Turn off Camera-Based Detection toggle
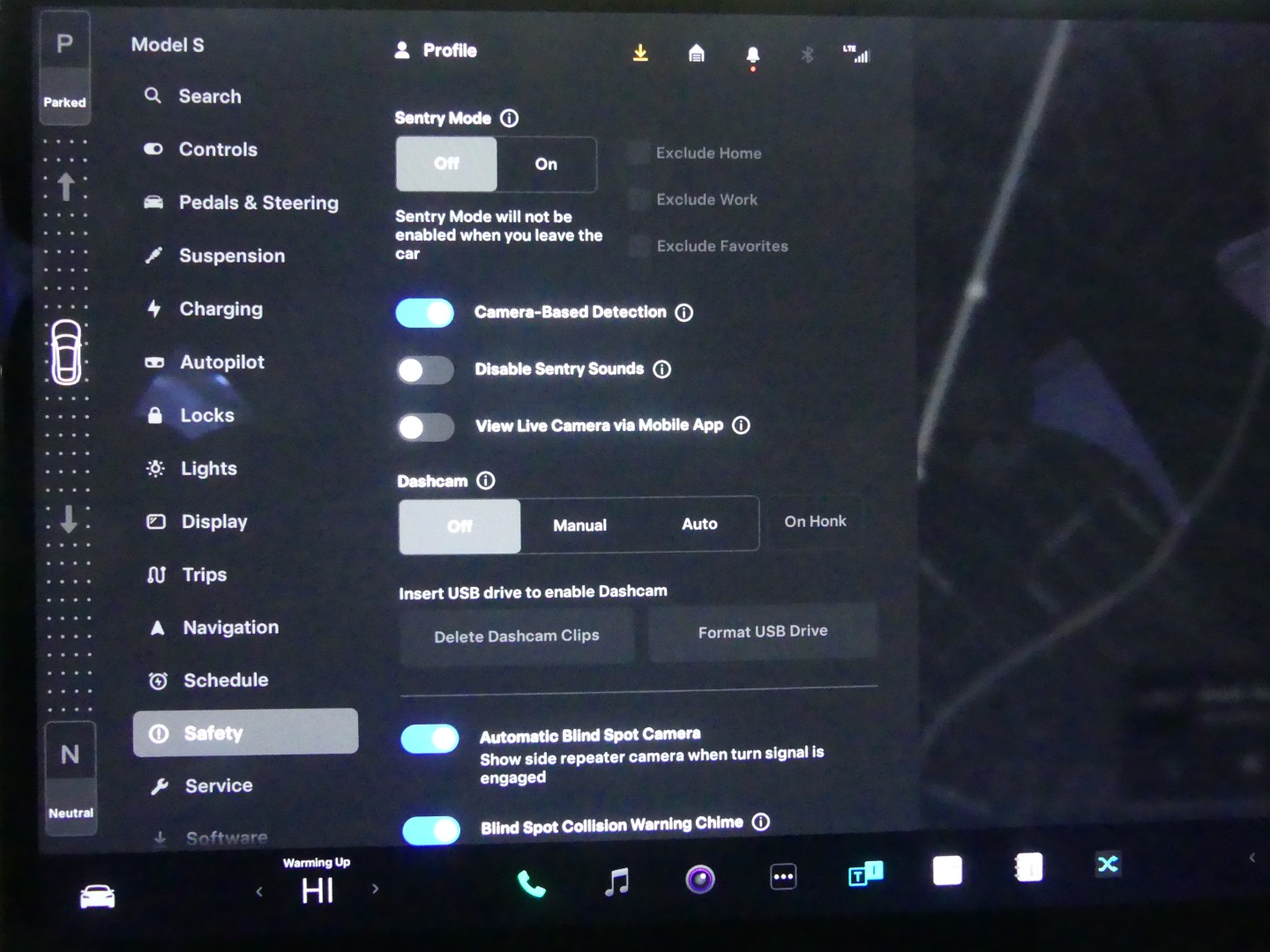1270x952 pixels. (x=425, y=313)
